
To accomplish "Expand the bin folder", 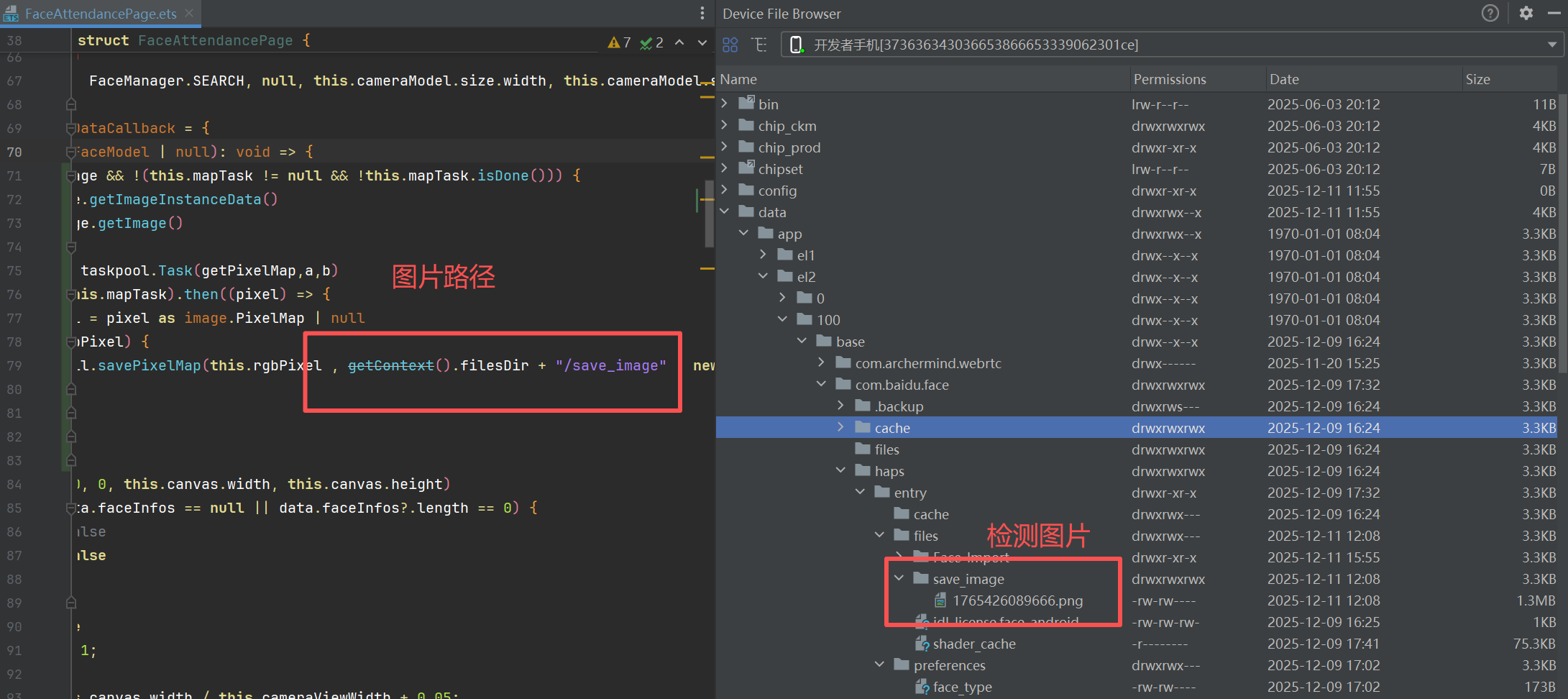I will (x=725, y=104).
